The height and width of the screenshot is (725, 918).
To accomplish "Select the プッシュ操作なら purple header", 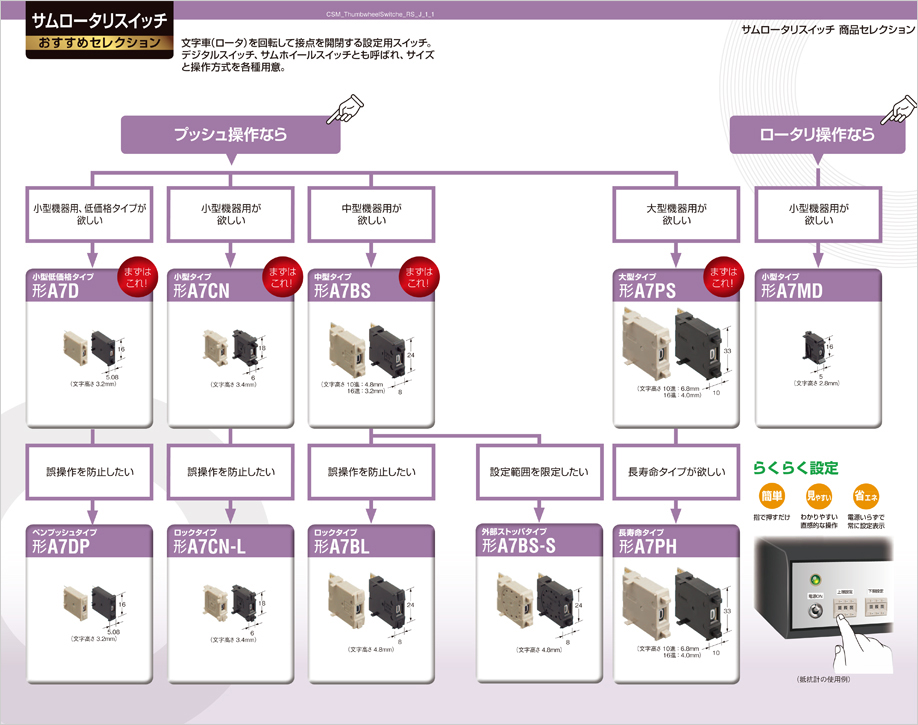I will coord(229,134).
